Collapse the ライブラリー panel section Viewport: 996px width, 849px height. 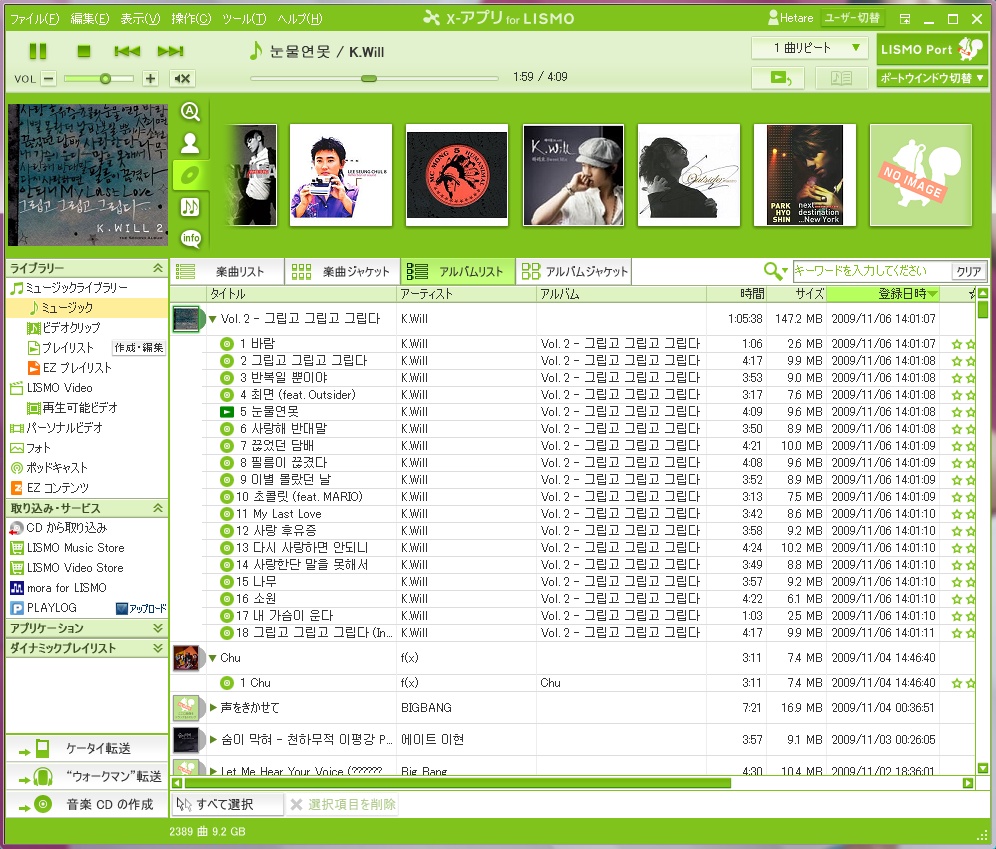pyautogui.click(x=158, y=269)
